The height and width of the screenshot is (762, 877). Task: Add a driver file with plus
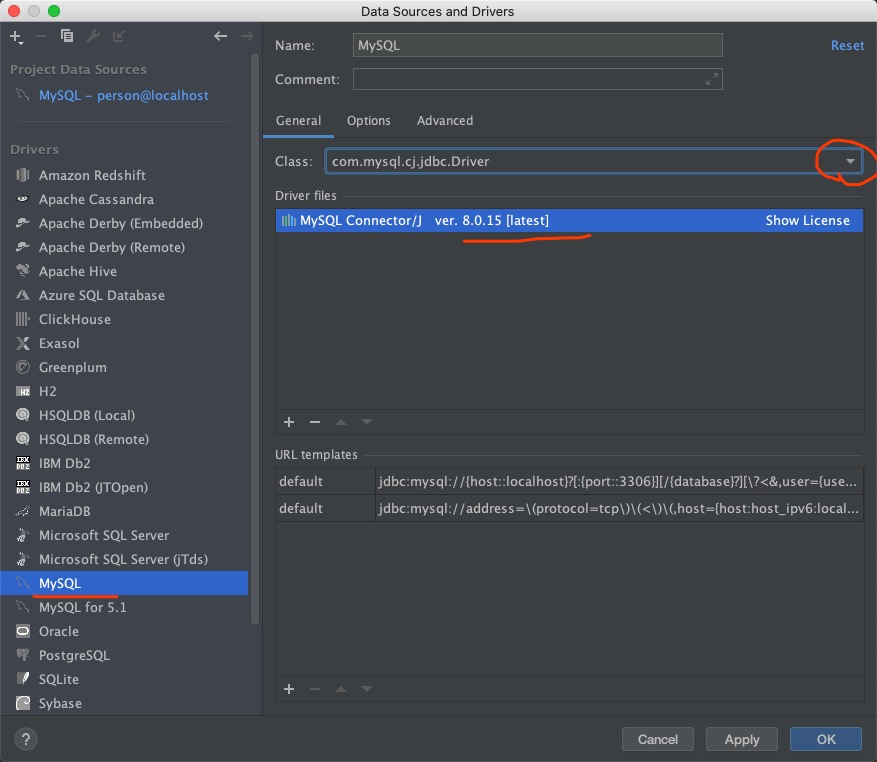[x=289, y=422]
